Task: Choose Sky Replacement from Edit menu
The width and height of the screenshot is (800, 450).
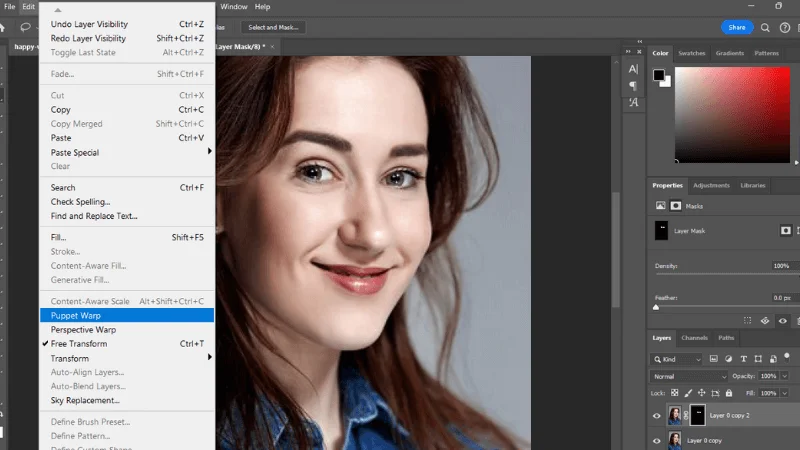Action: [x=127, y=401]
